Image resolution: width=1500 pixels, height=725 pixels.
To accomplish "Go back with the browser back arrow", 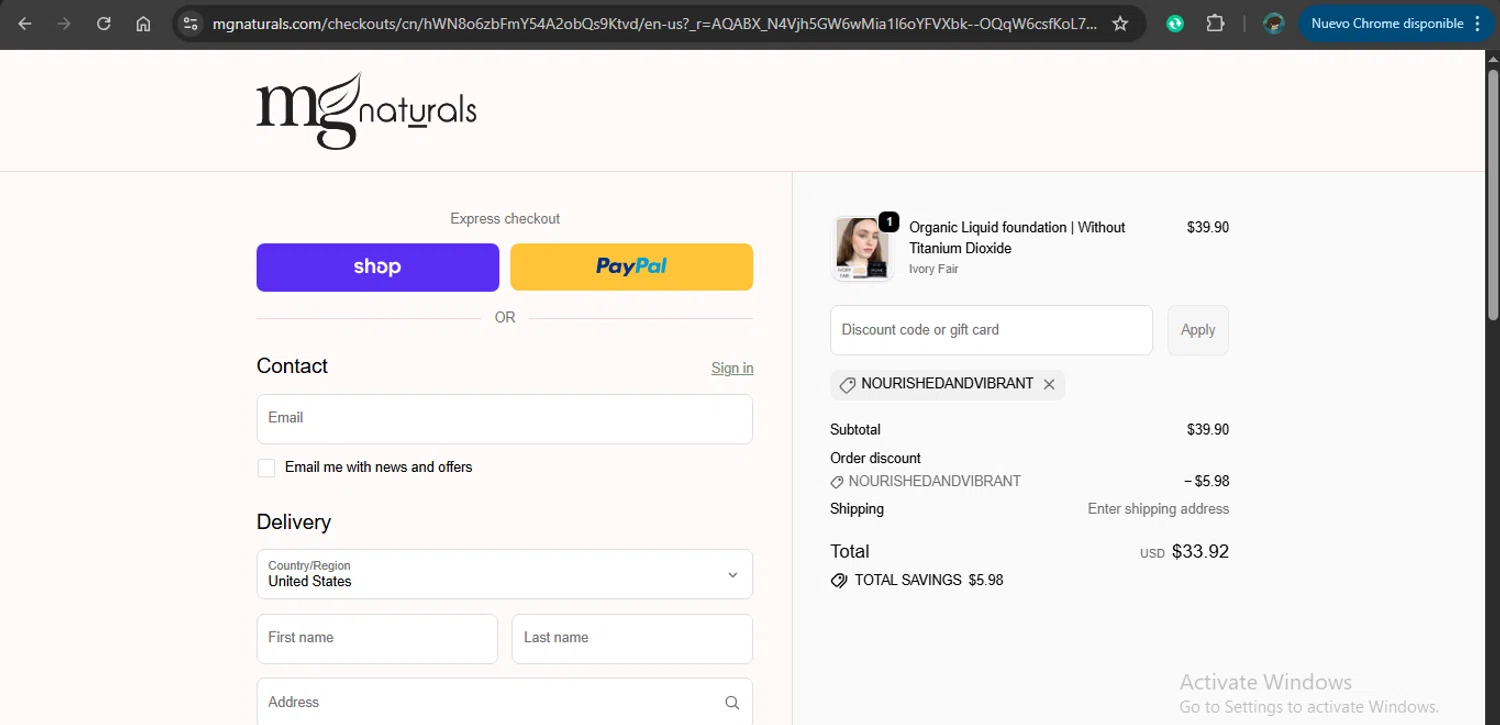I will pos(25,23).
